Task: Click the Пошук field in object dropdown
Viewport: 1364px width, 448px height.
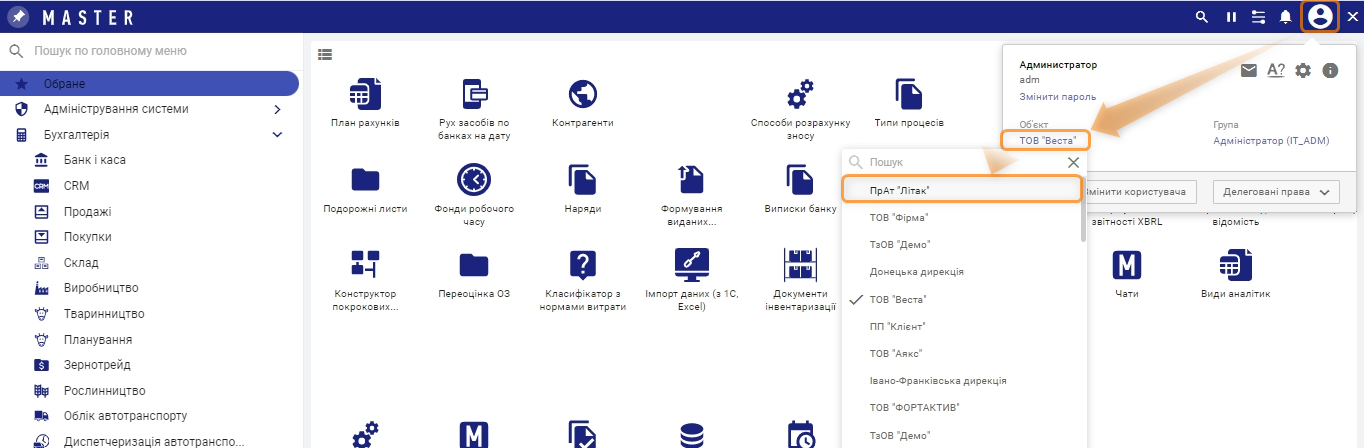Action: coord(960,162)
